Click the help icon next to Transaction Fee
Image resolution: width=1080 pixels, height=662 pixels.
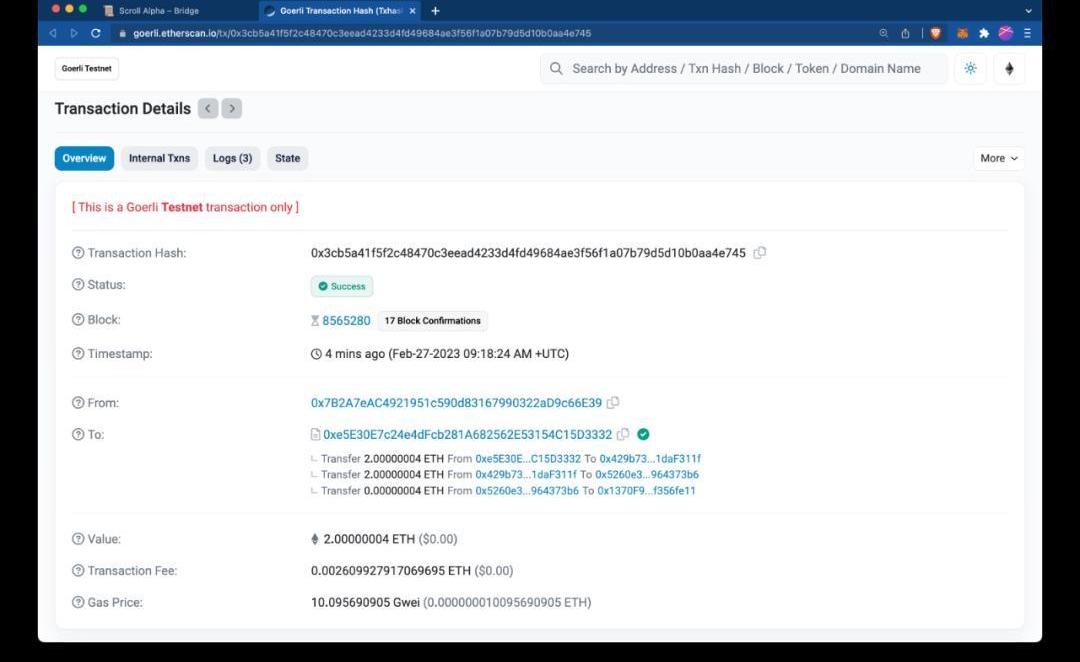click(x=78, y=571)
